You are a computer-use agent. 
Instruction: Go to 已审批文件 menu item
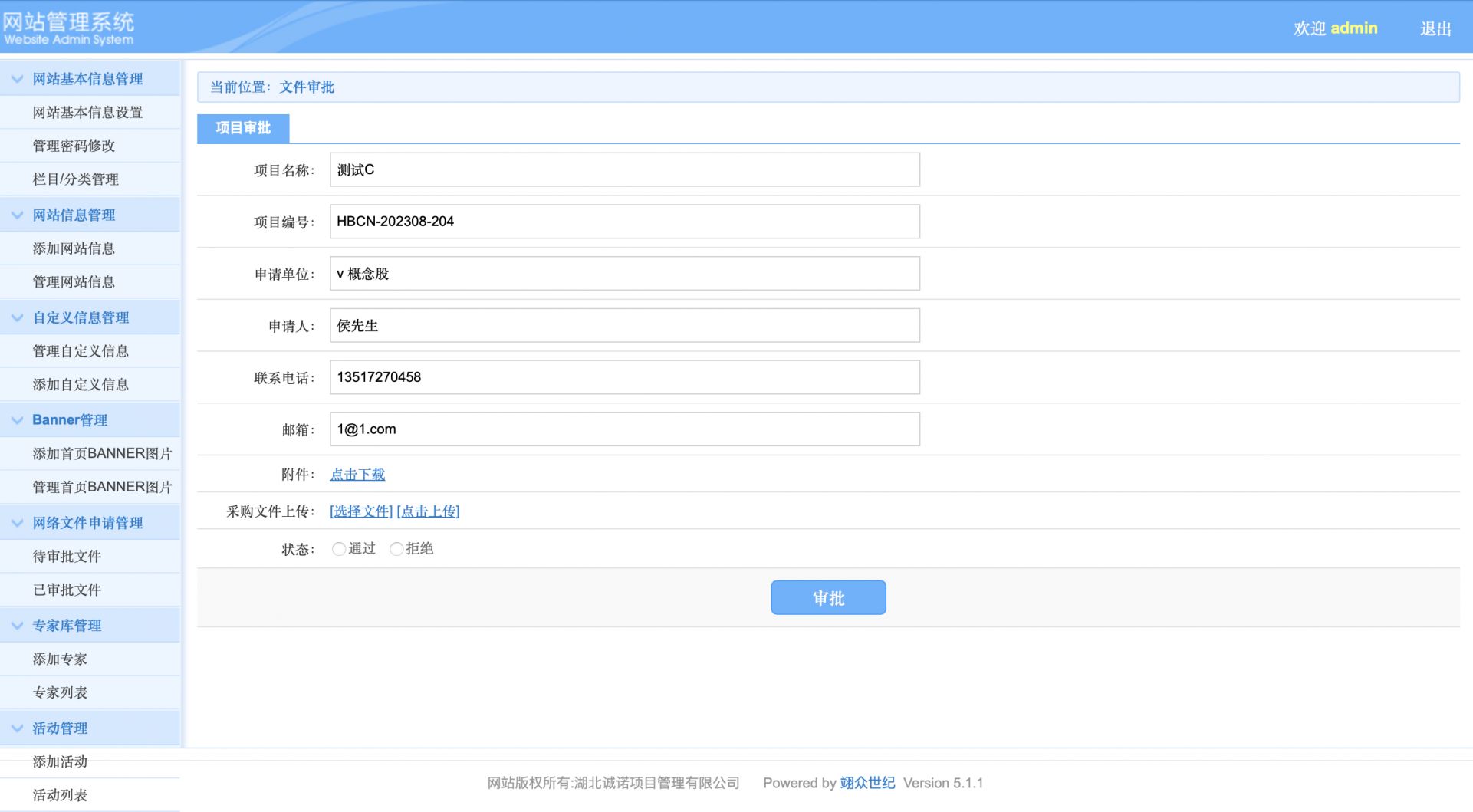click(x=67, y=590)
